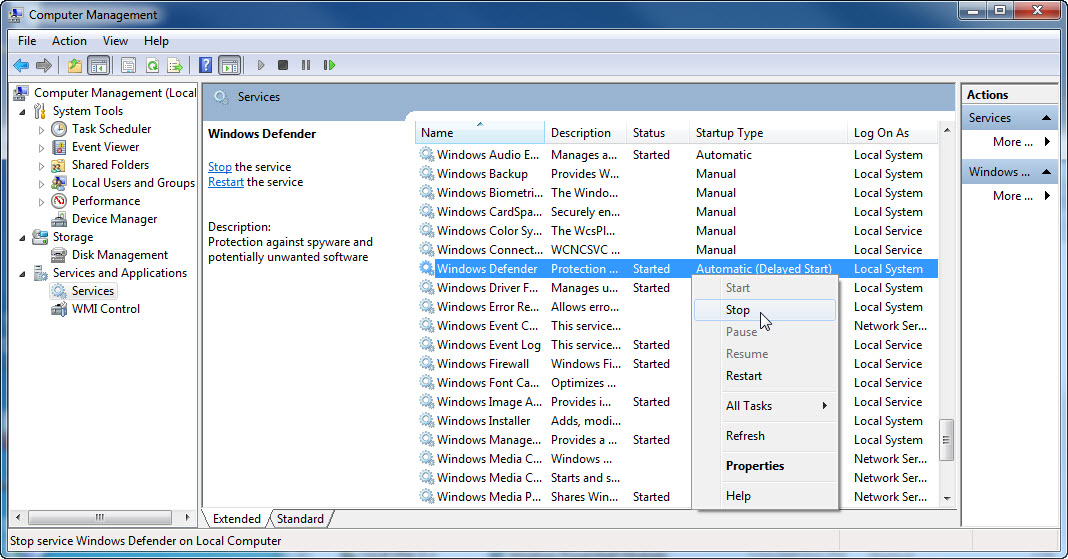Open the Action menu

(69, 41)
